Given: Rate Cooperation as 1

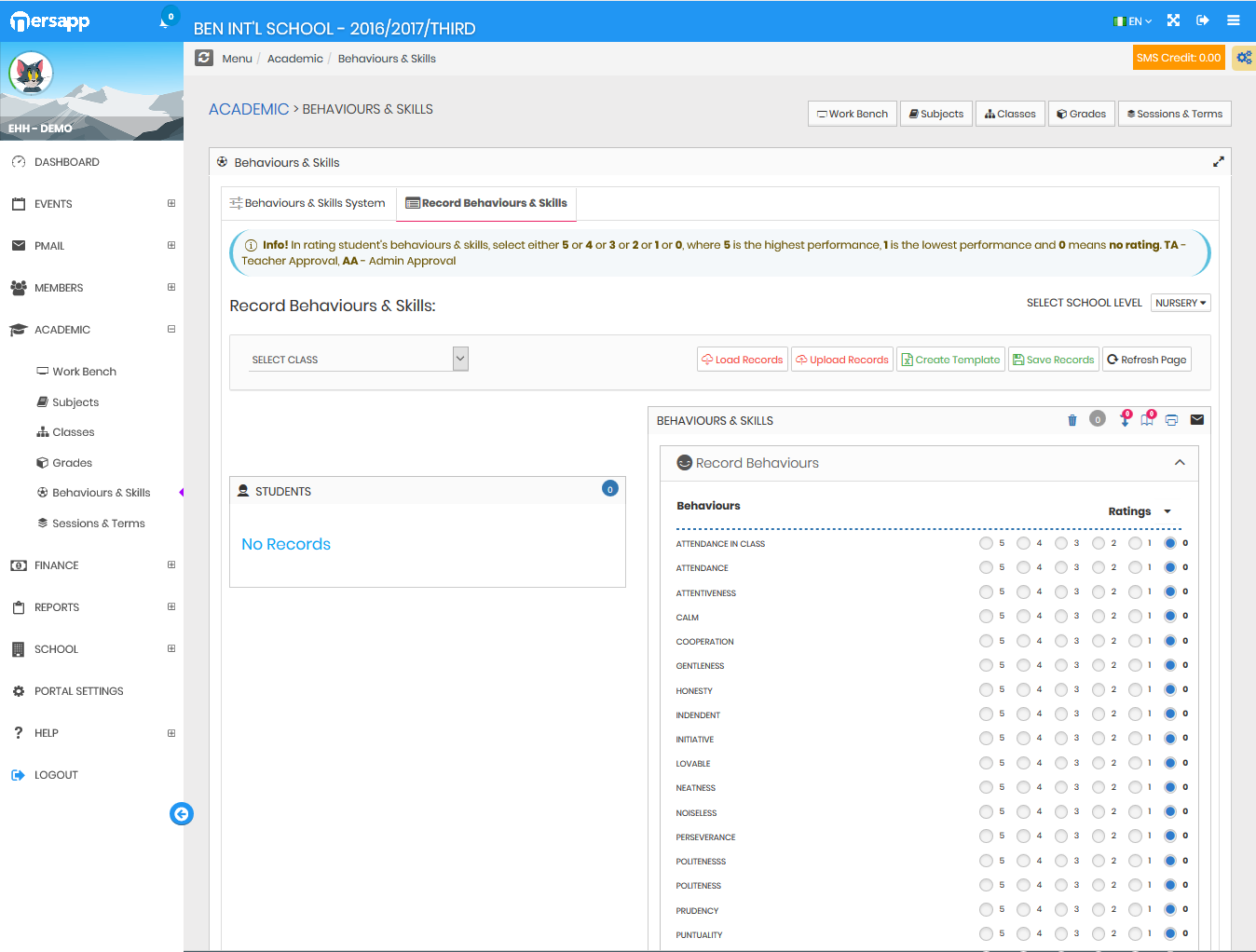Looking at the screenshot, I should point(1135,641).
